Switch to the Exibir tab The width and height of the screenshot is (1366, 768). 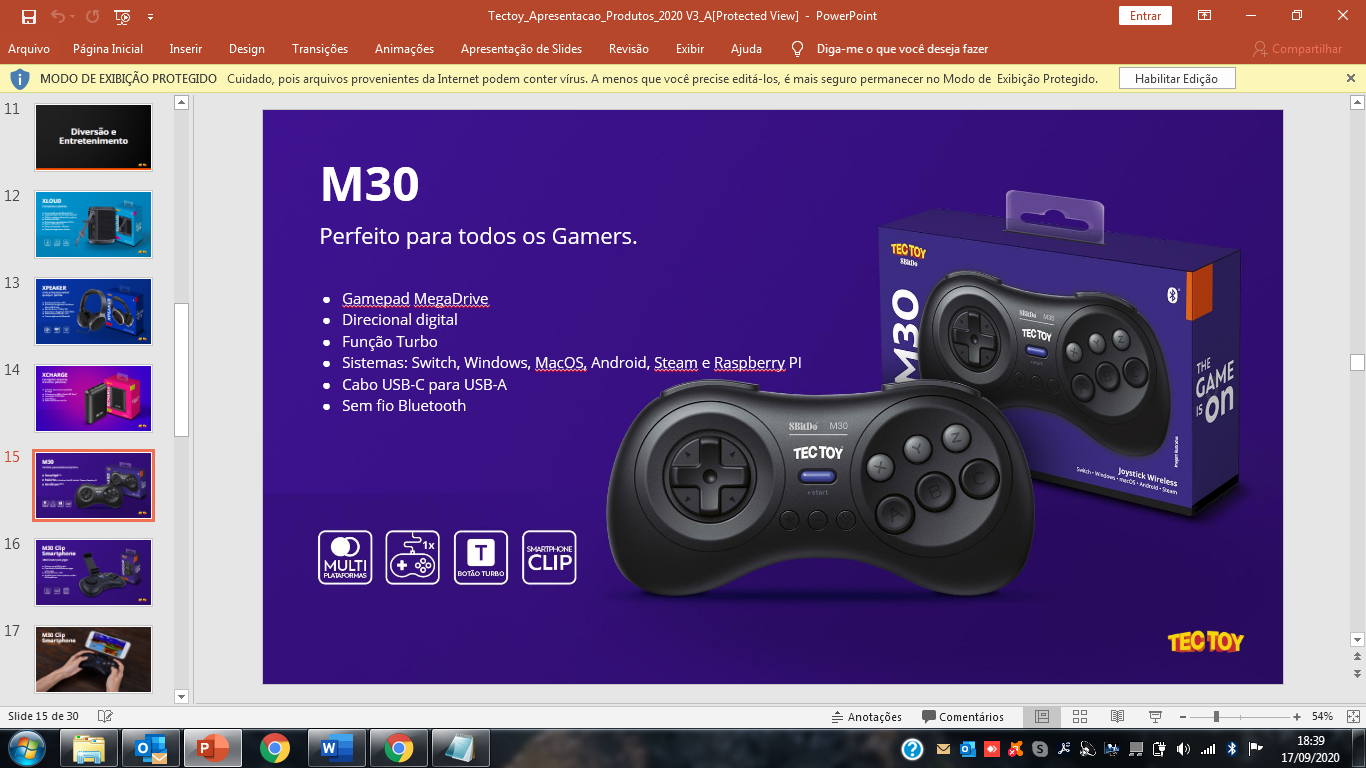[690, 48]
